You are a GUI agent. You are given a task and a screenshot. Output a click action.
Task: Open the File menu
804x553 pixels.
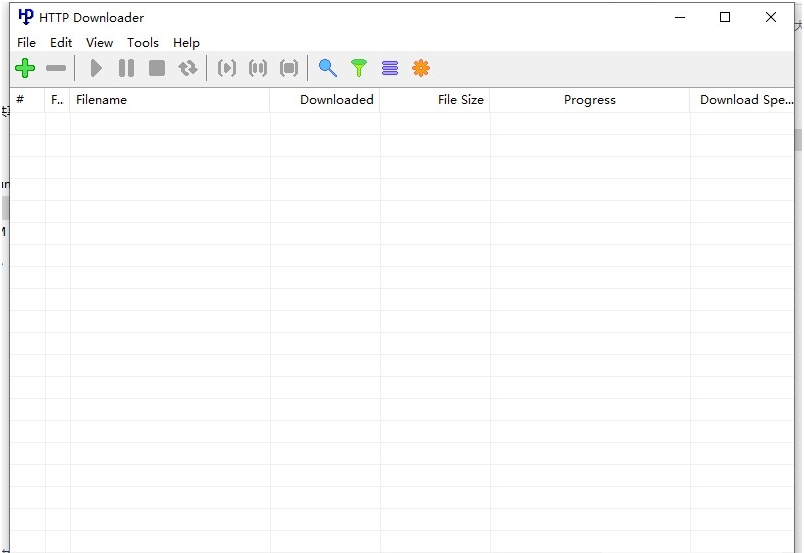point(26,43)
